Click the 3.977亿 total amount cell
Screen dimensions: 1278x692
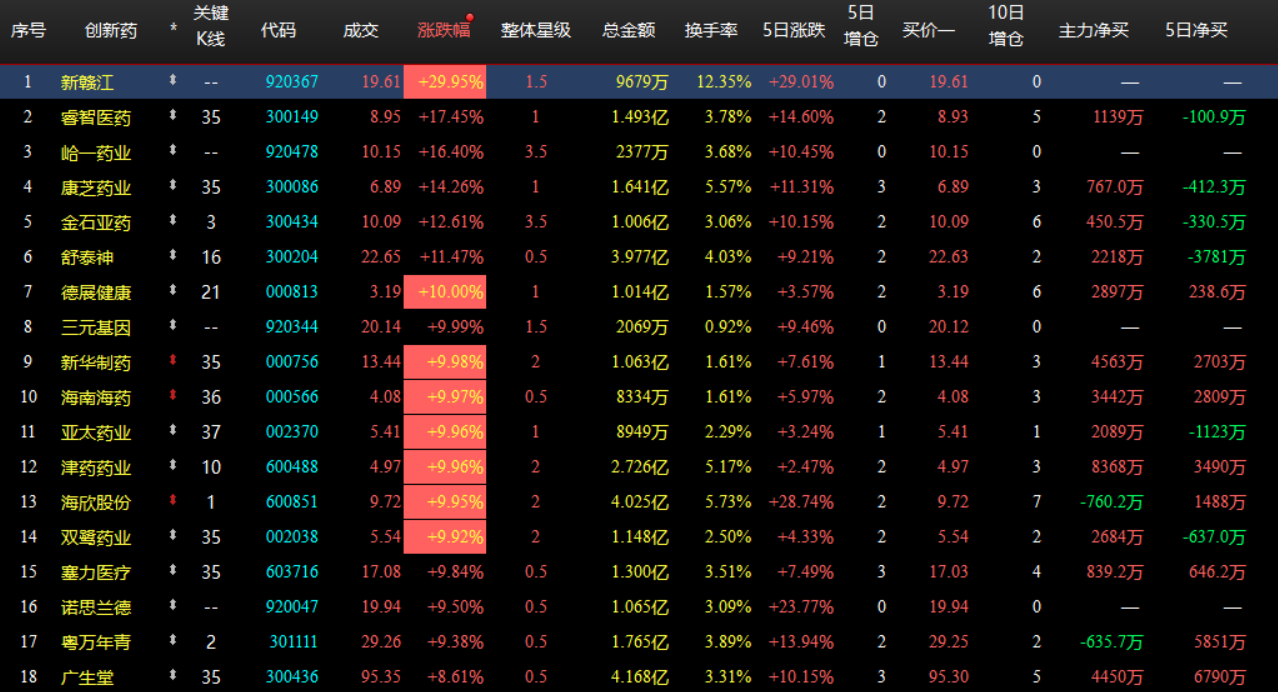tap(640, 257)
